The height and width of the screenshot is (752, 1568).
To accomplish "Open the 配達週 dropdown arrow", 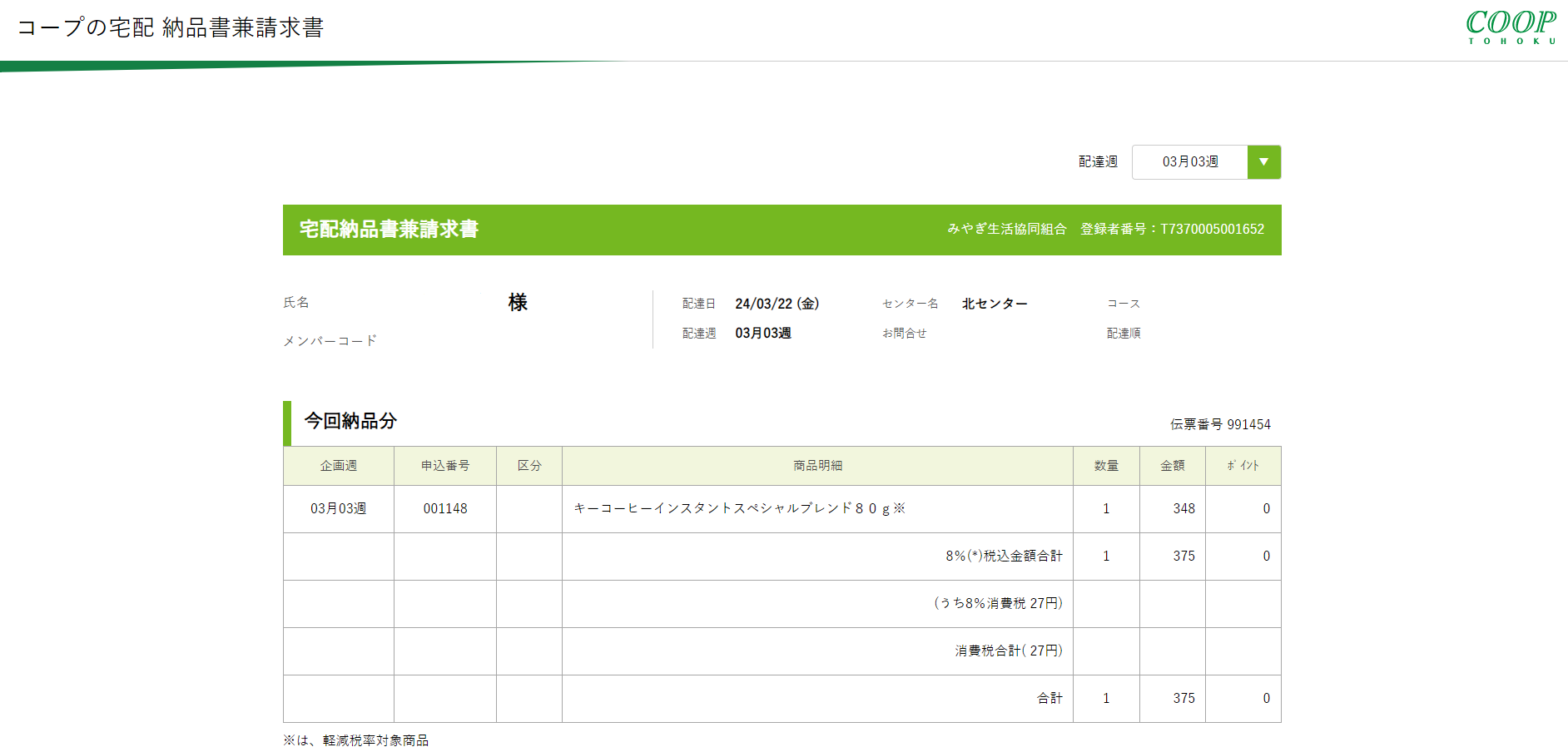I will 1263,162.
